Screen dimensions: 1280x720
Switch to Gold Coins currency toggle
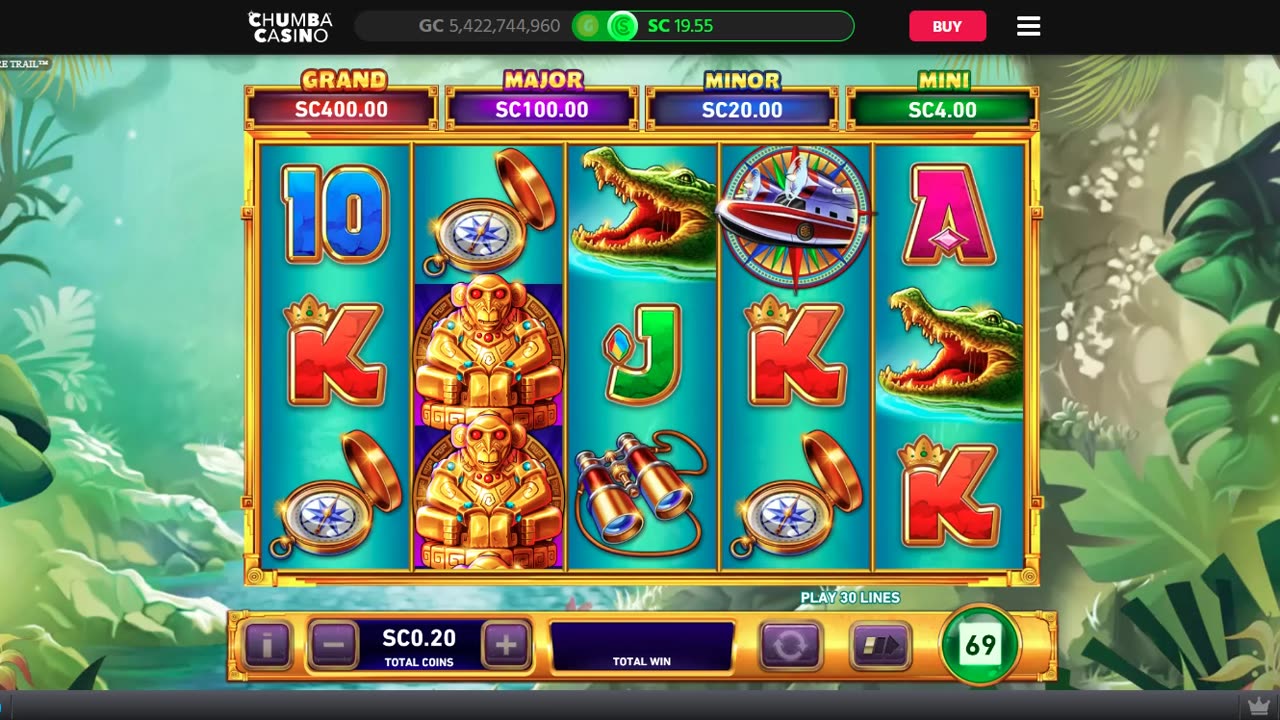587,26
